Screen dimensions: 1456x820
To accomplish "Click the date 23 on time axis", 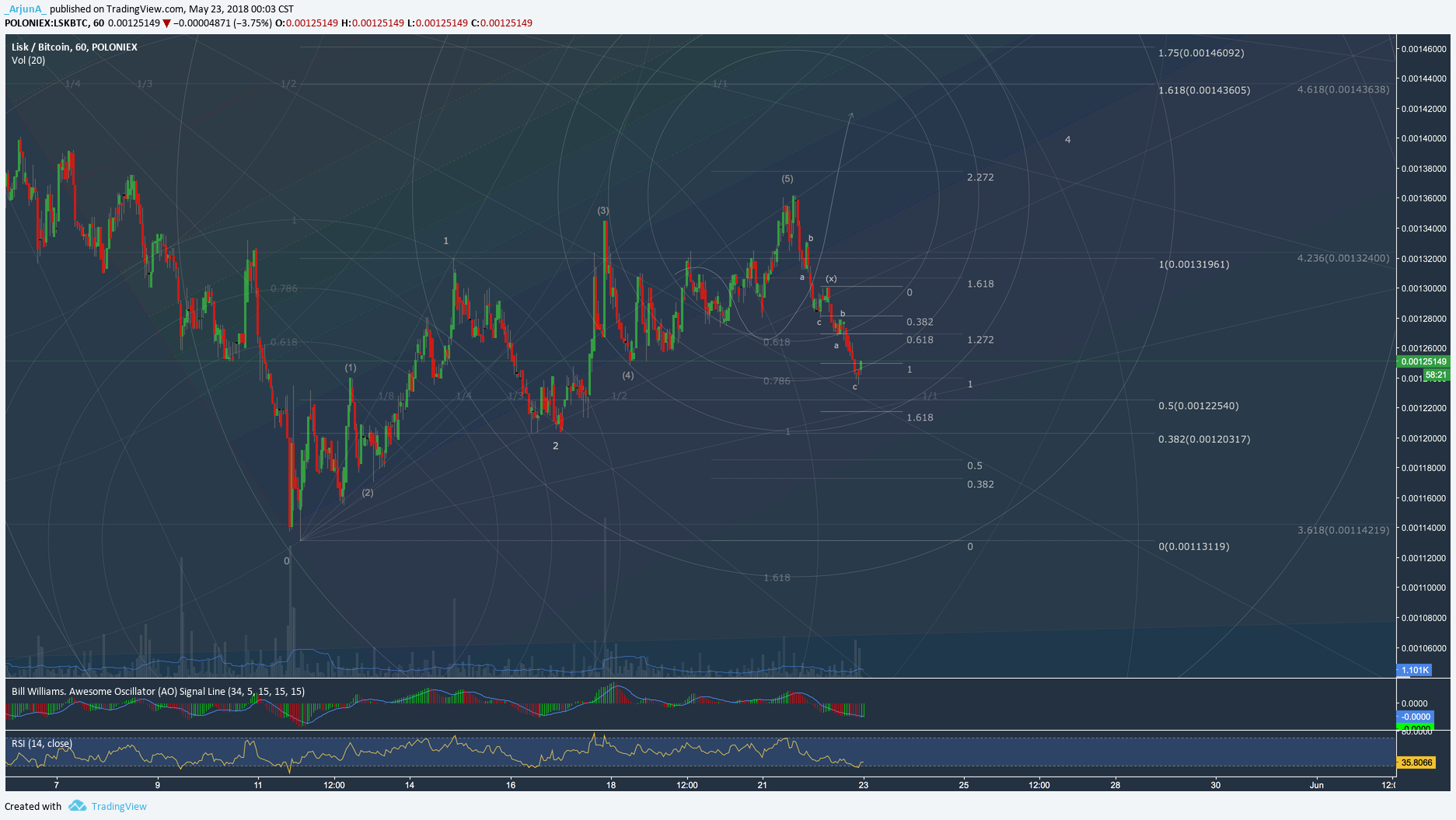I will pos(864,785).
